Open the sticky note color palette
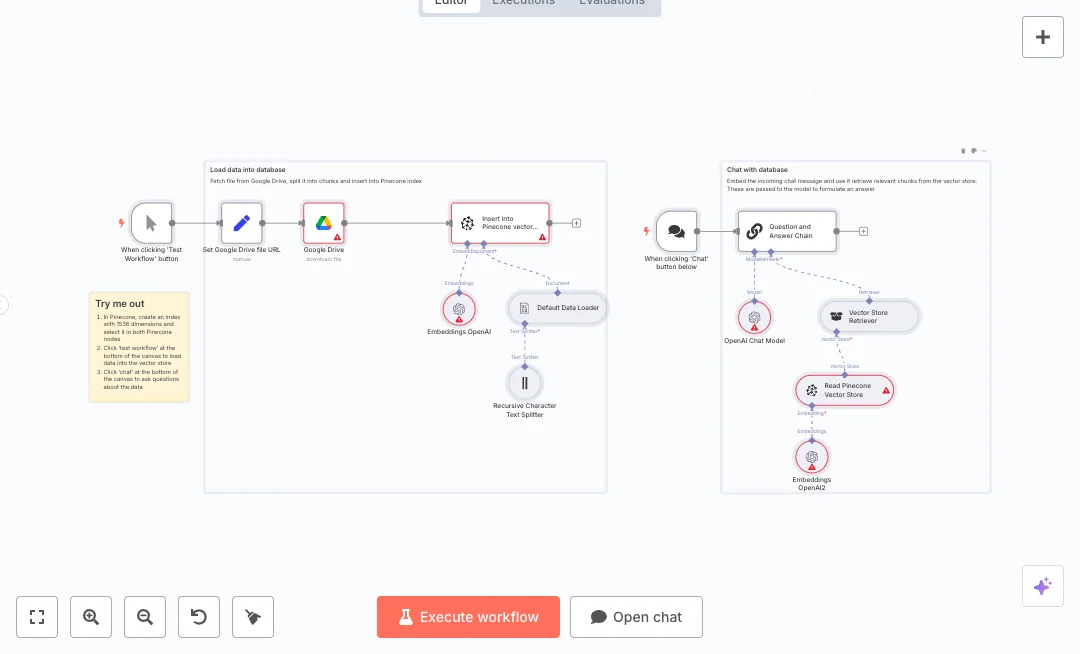 (974, 151)
